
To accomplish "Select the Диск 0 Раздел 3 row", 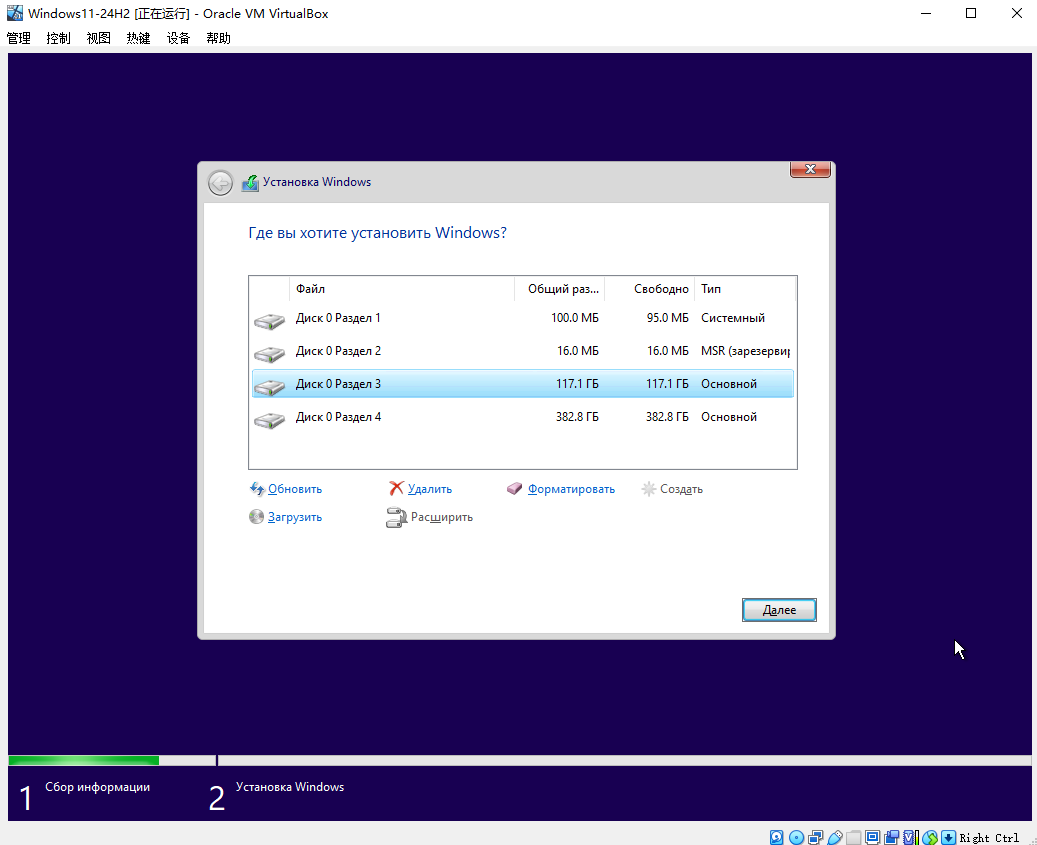I will (x=522, y=384).
